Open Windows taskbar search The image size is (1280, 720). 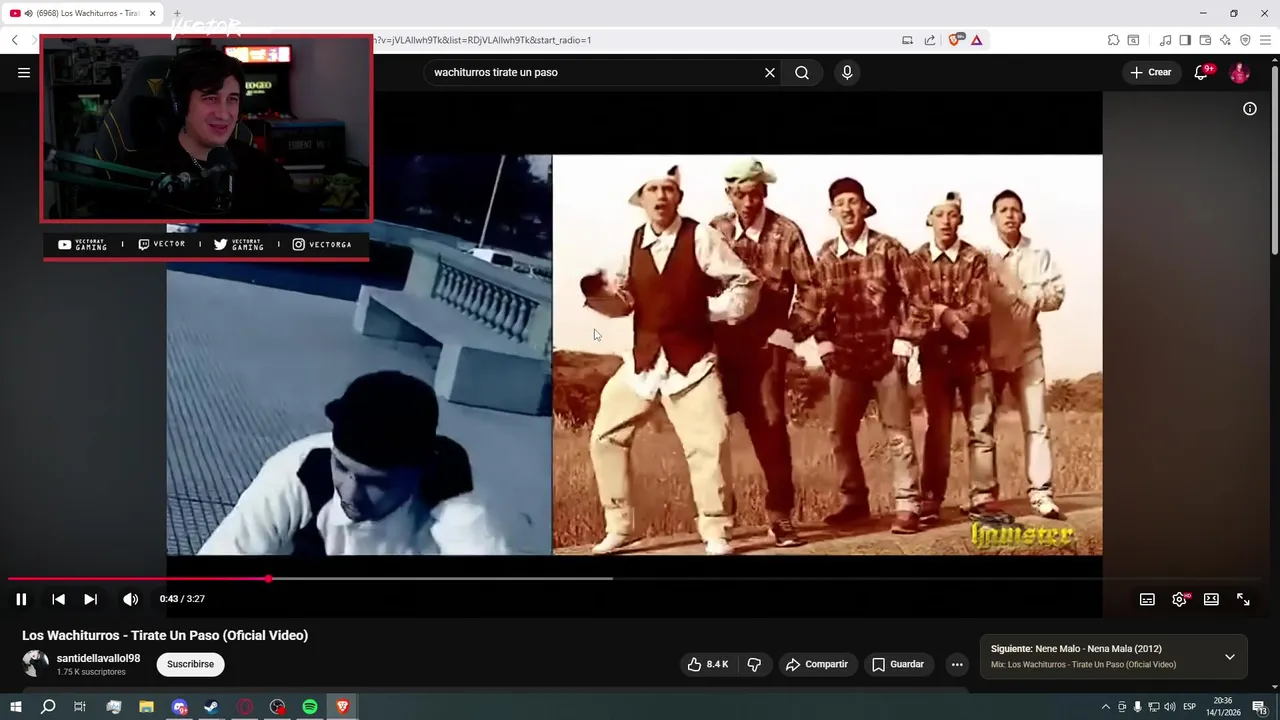pos(48,707)
